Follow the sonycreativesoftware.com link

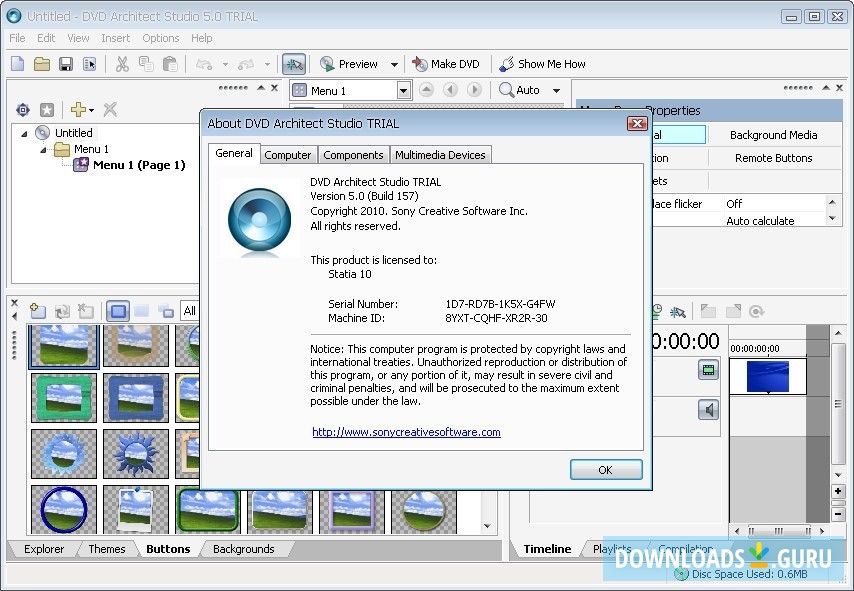[x=405, y=432]
